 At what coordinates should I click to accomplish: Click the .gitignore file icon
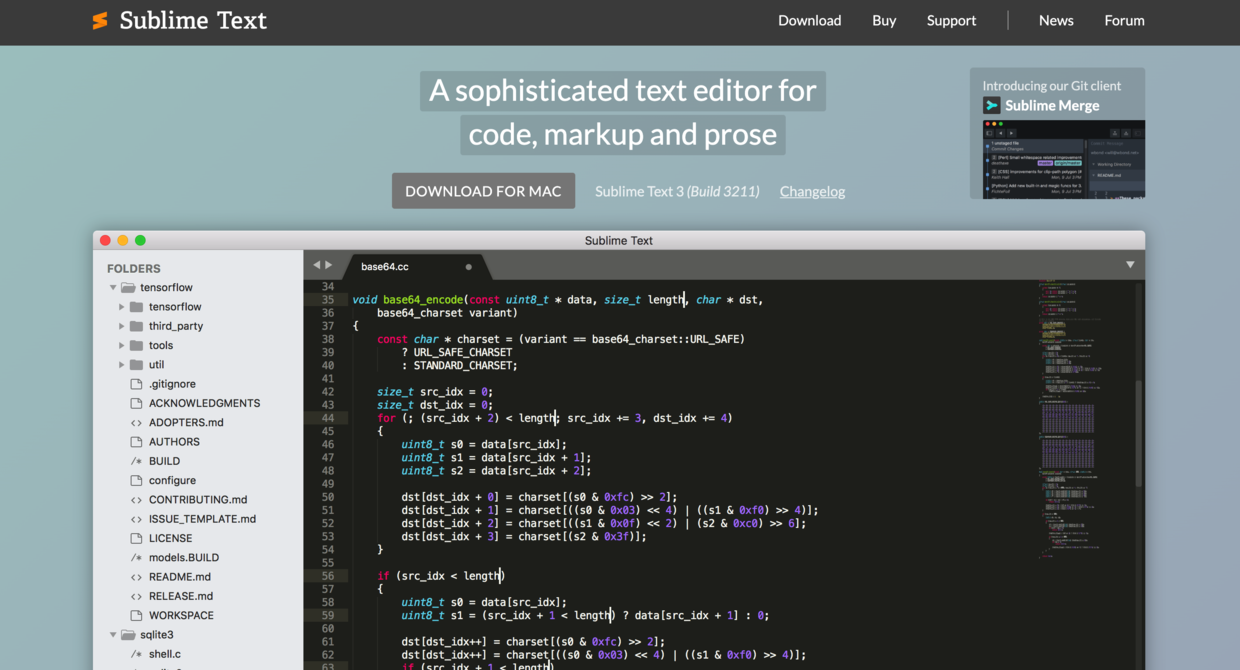136,383
